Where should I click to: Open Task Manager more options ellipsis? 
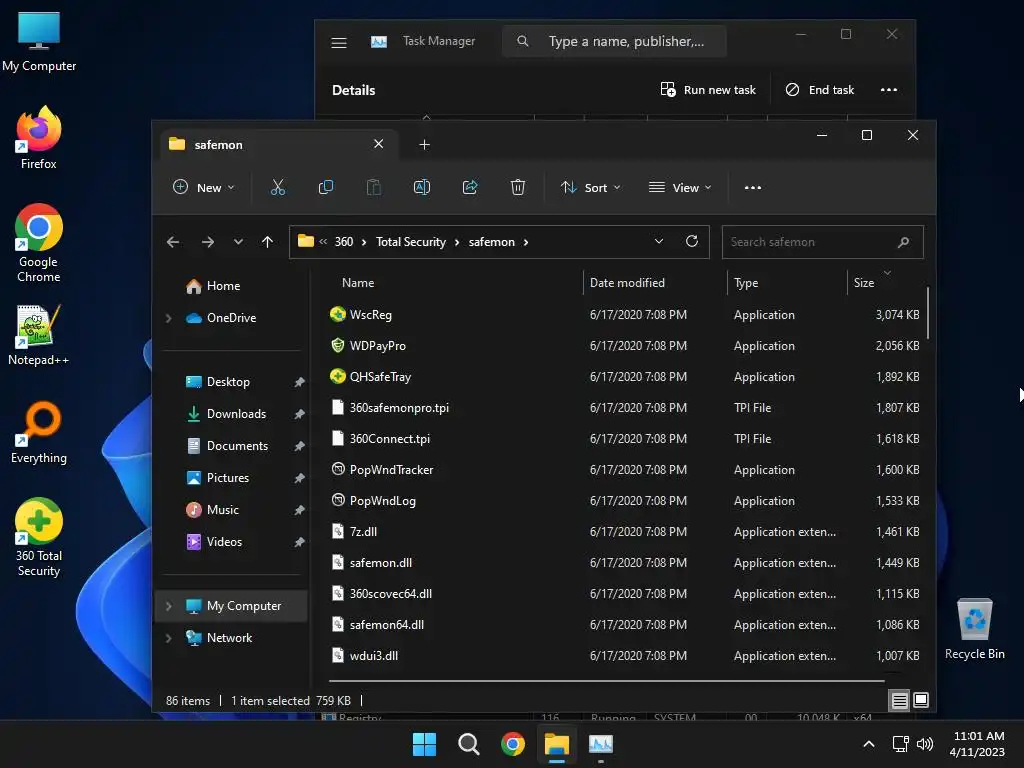pos(889,90)
